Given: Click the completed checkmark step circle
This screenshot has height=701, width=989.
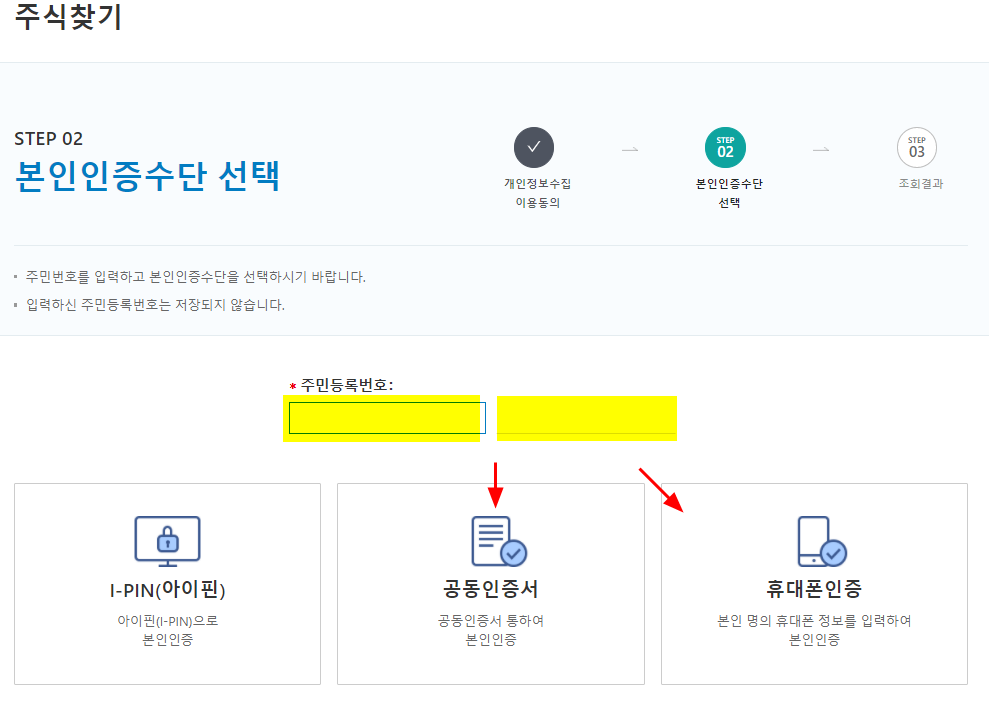Looking at the screenshot, I should (534, 148).
